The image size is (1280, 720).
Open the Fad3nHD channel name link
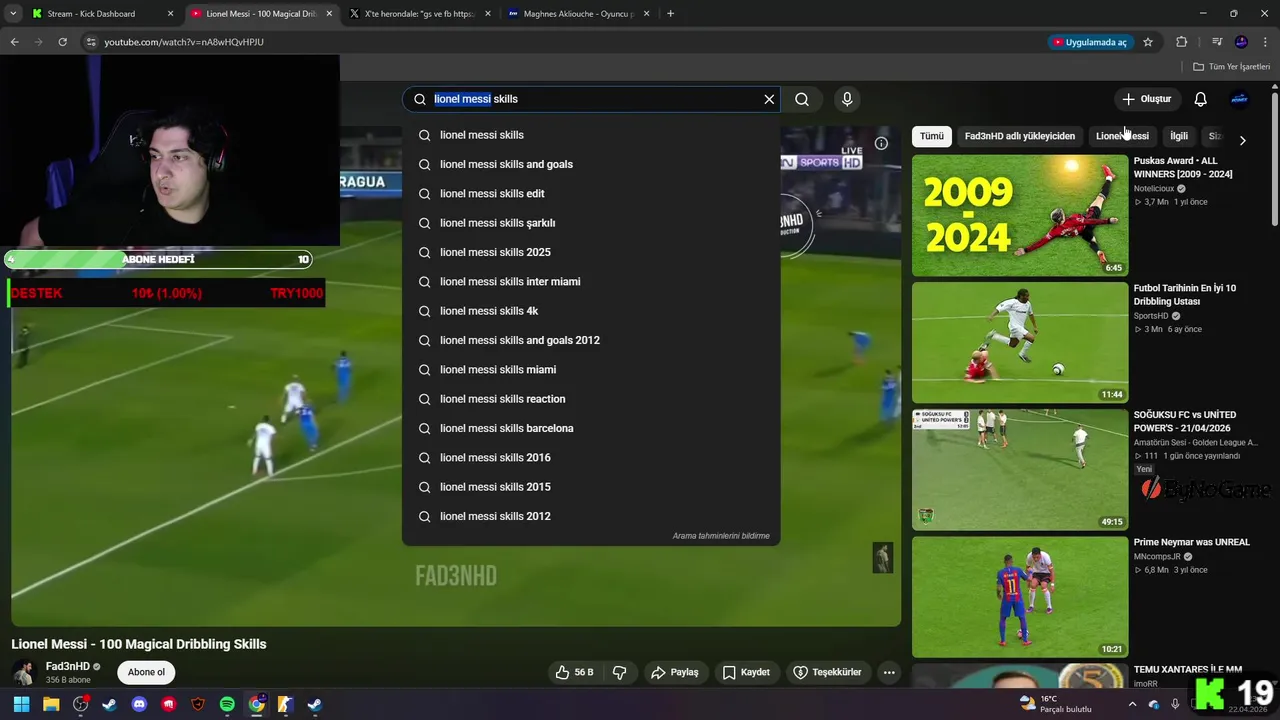click(68, 666)
